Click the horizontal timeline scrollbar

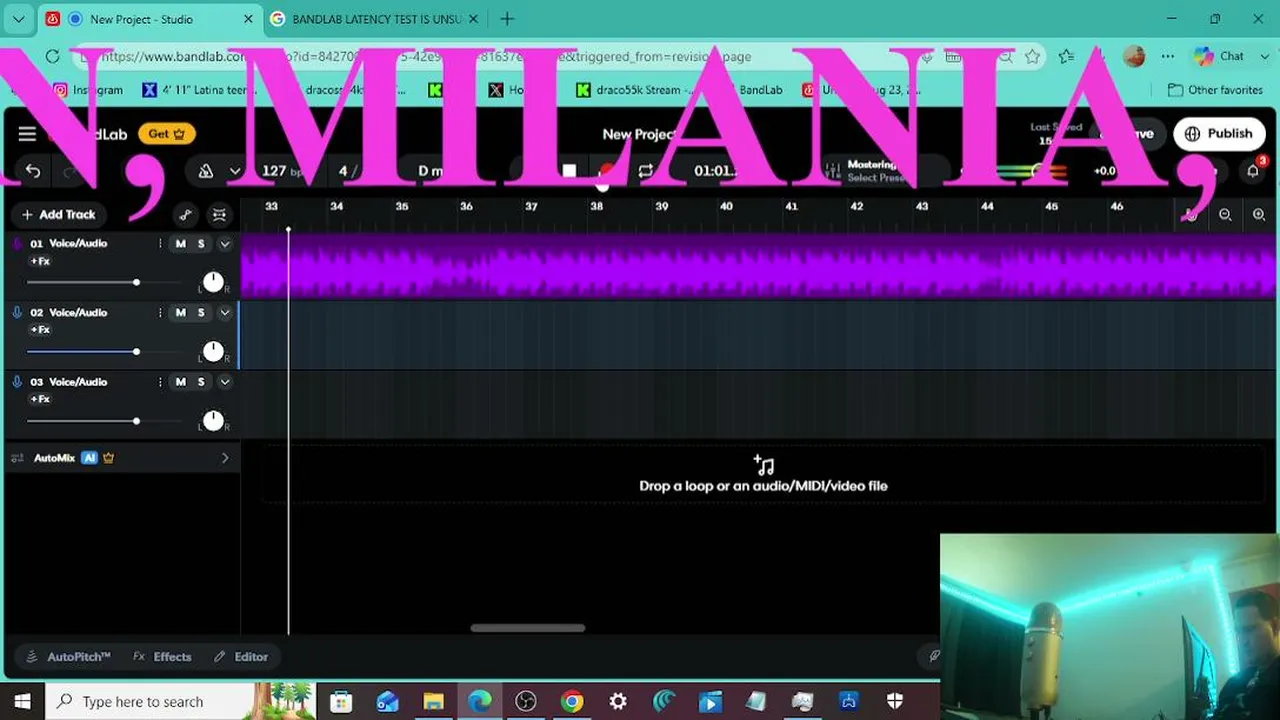[x=528, y=628]
